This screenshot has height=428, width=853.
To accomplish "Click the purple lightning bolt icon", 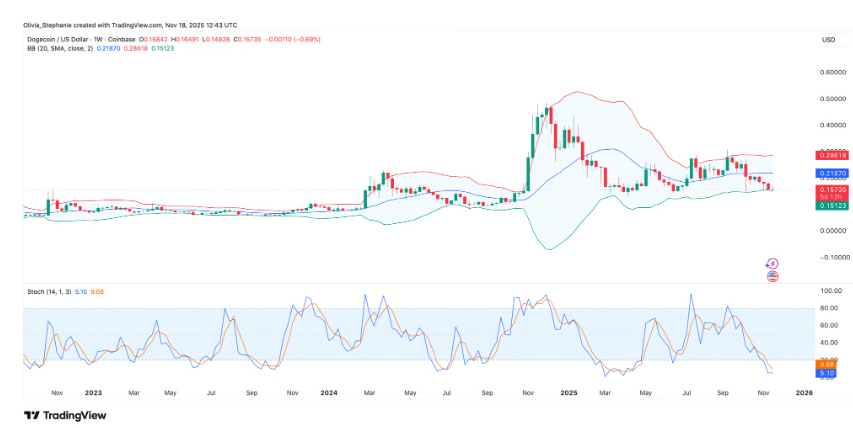I will coord(771,264).
